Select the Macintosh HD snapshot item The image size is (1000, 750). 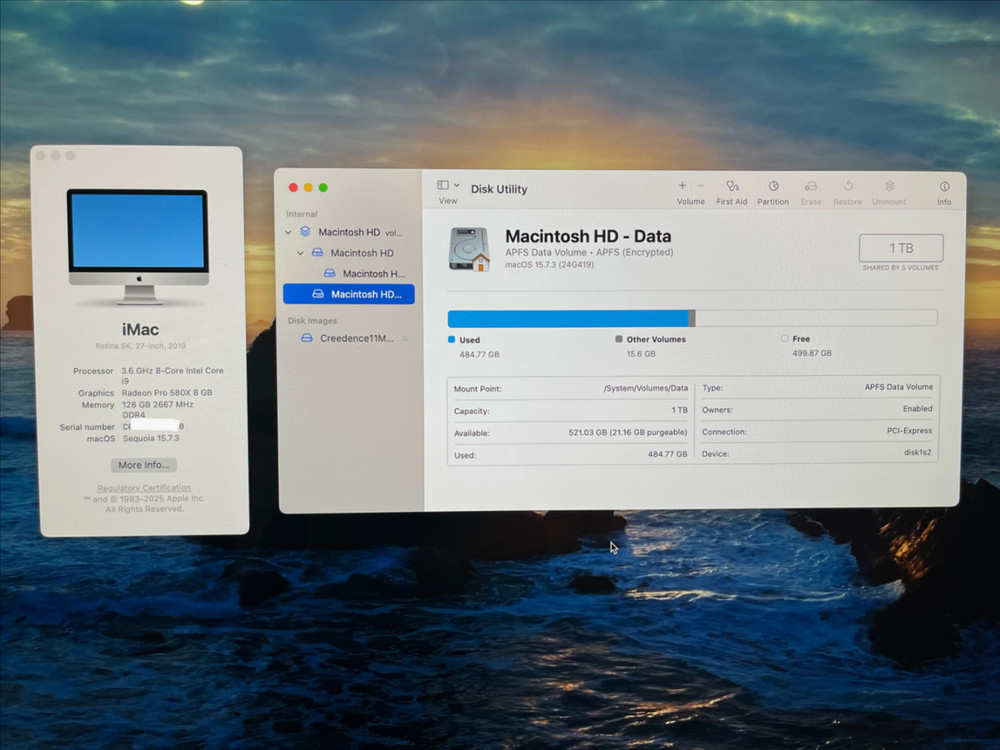coord(372,274)
